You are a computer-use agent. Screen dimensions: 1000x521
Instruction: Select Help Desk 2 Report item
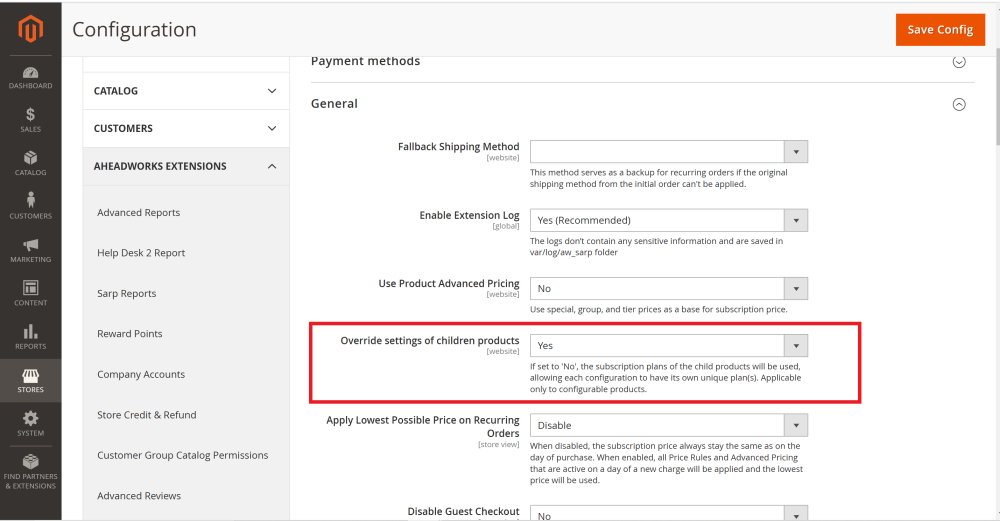click(x=141, y=253)
